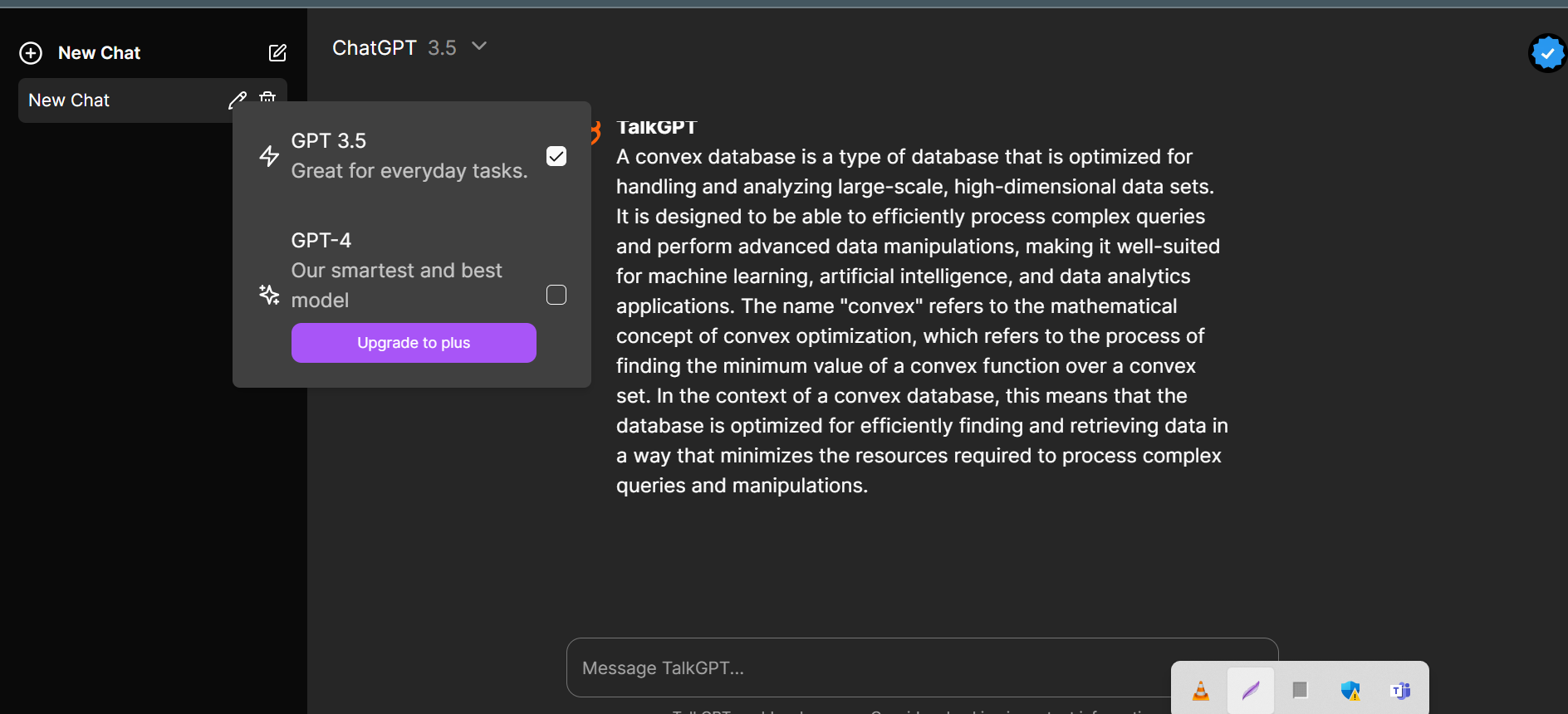Click the lightning bolt icon beside GPT 3.5
Screen dimensions: 1568x714
click(x=269, y=156)
